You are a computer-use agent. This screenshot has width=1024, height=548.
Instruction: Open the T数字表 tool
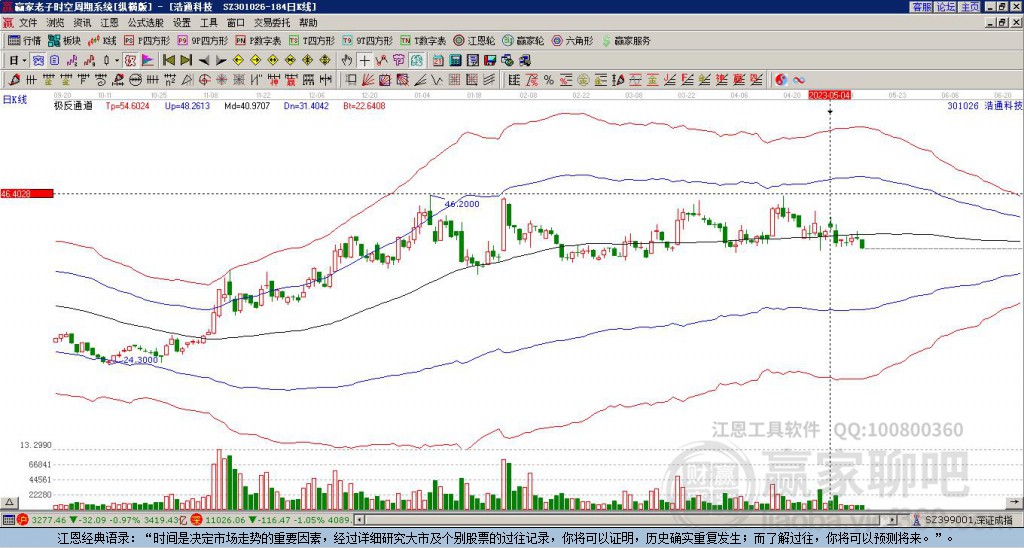[423, 40]
